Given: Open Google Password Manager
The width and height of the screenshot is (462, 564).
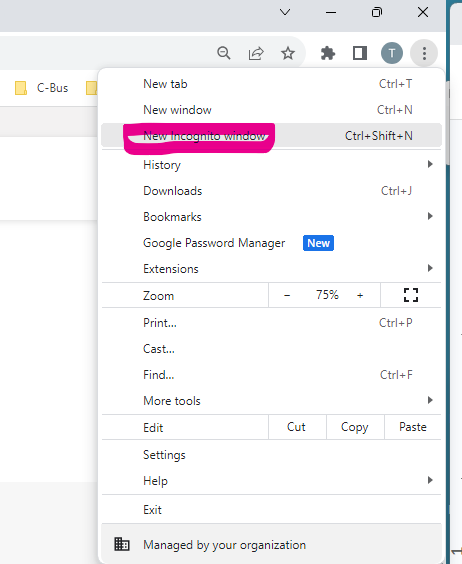Looking at the screenshot, I should 271,243.
